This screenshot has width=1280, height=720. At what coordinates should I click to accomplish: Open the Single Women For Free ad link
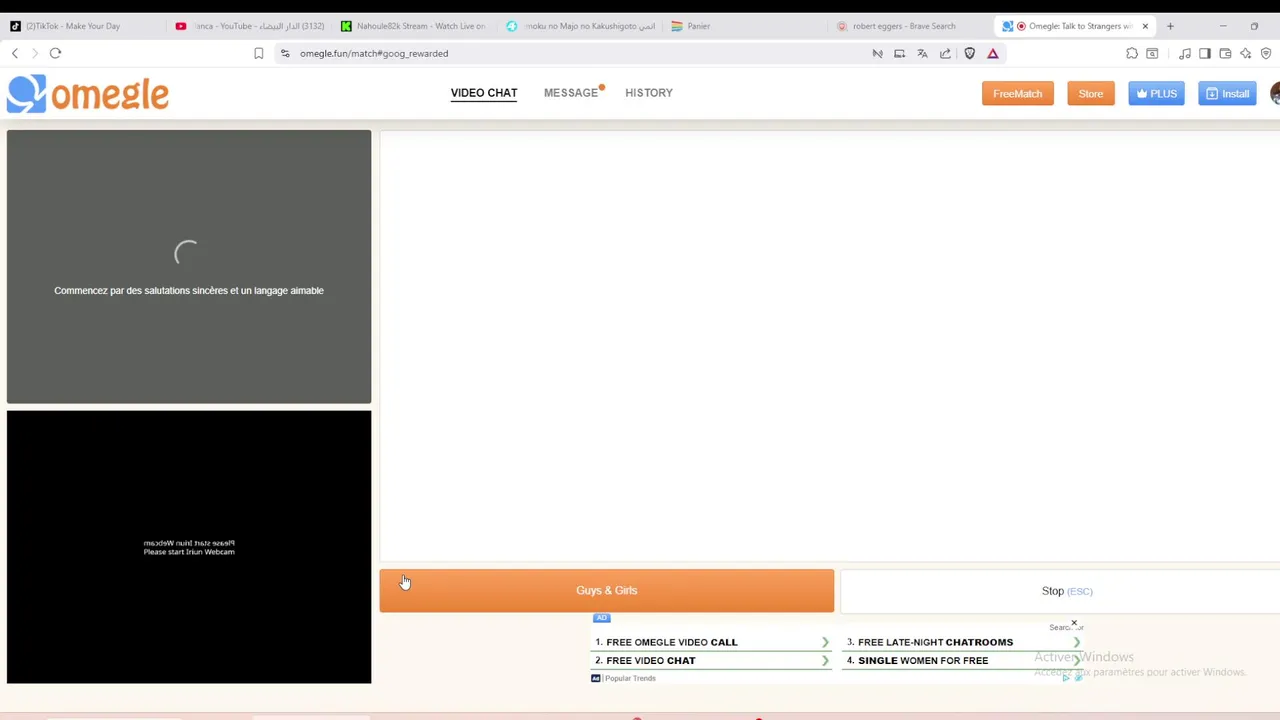click(962, 660)
